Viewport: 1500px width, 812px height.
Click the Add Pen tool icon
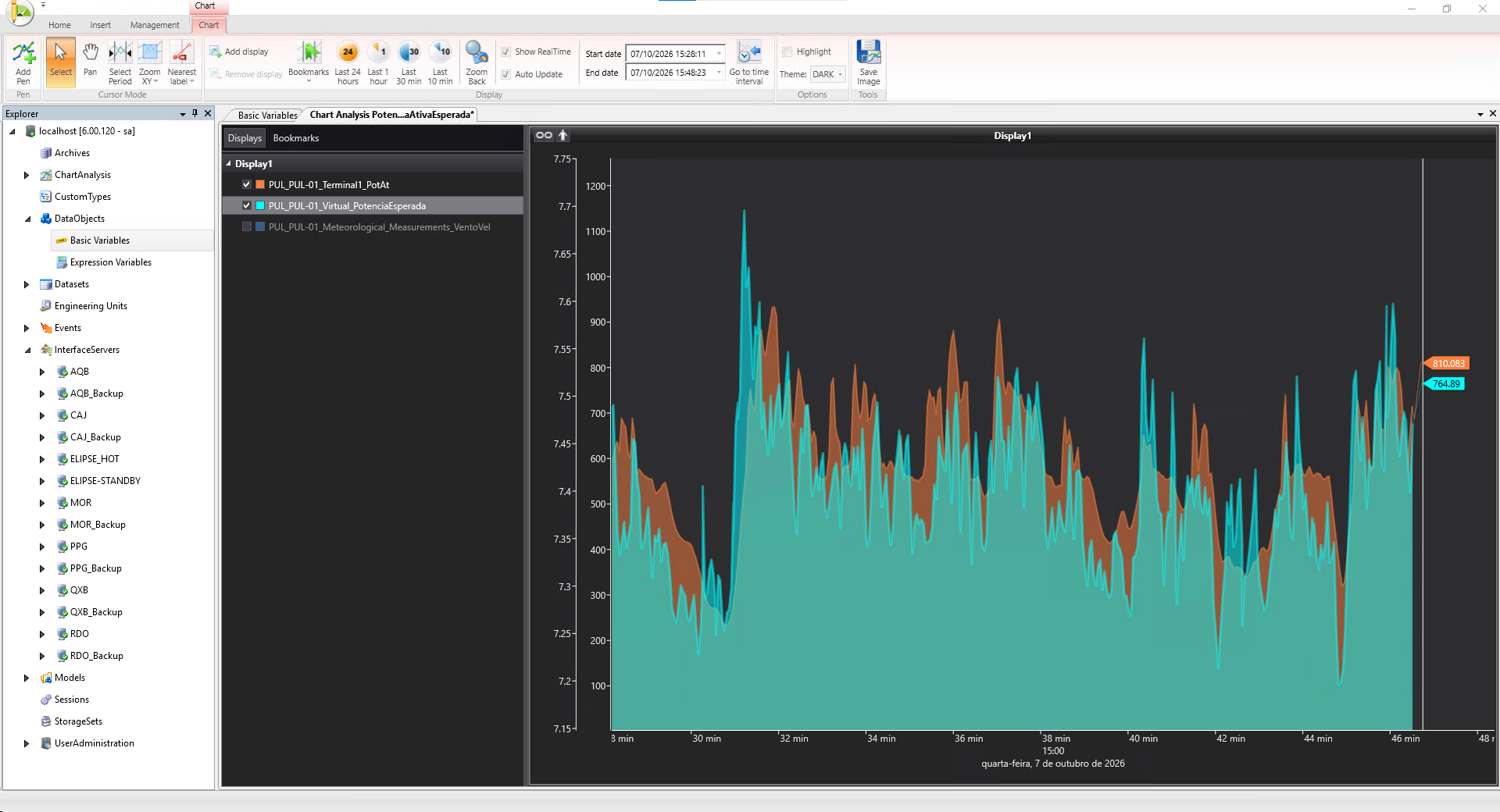coord(23,62)
